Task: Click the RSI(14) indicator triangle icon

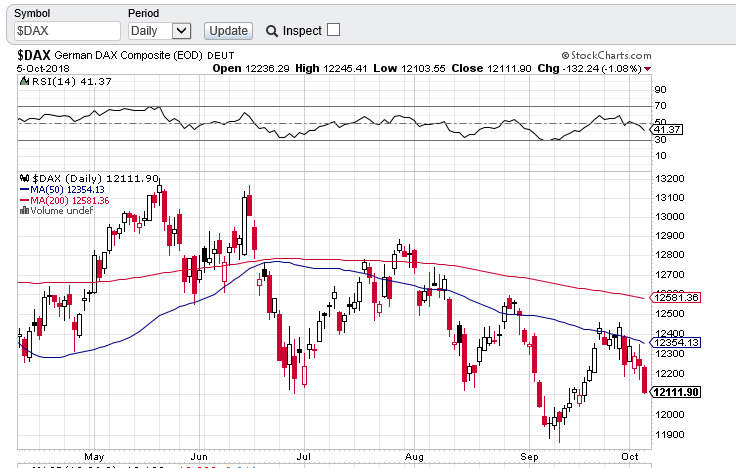Action: coord(24,81)
